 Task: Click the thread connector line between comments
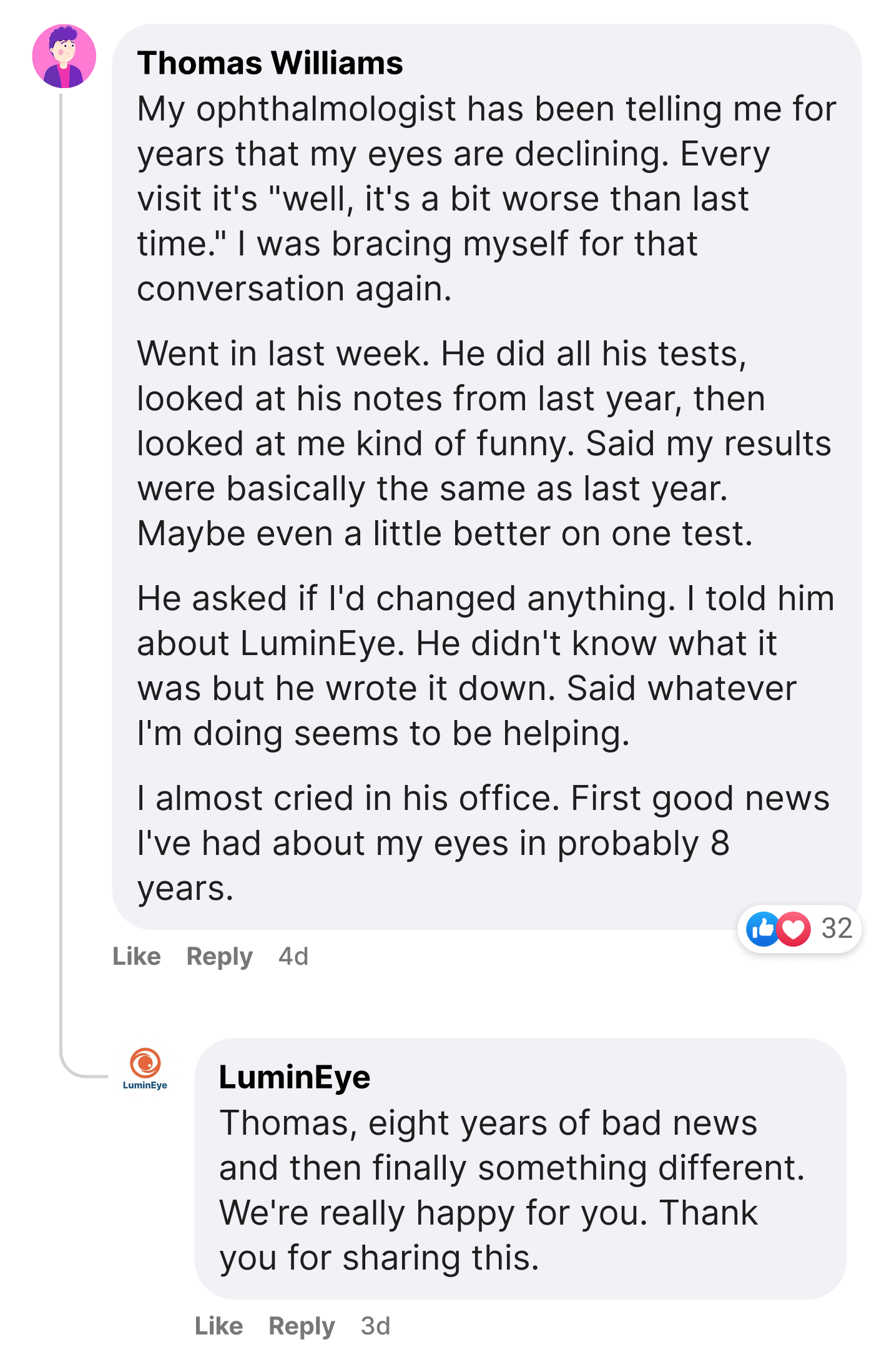click(x=61, y=562)
